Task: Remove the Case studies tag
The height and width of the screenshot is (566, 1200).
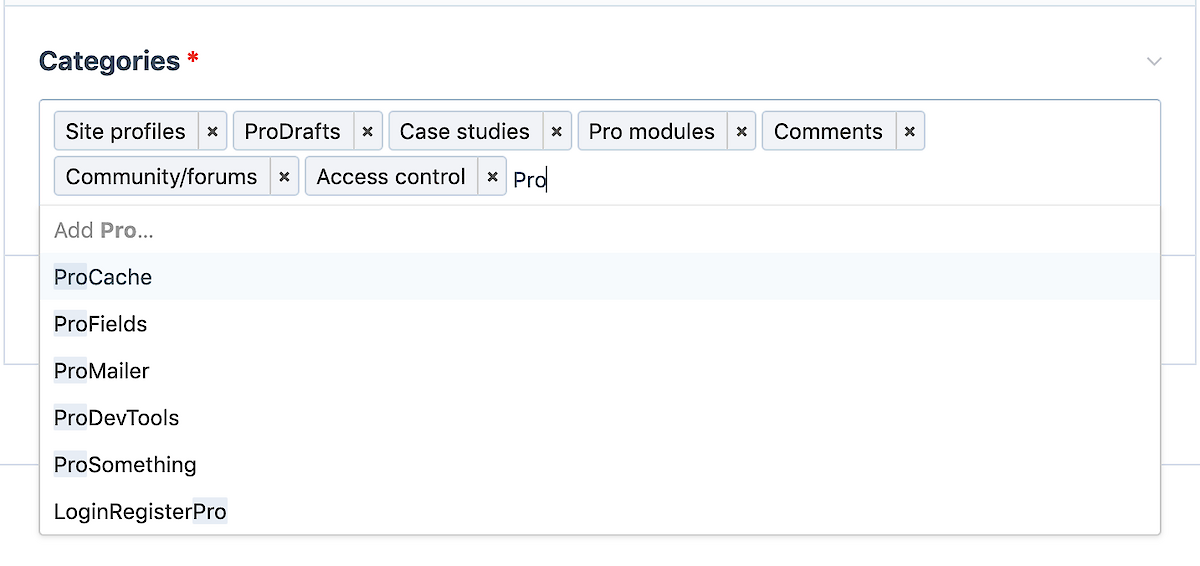Action: click(x=556, y=131)
